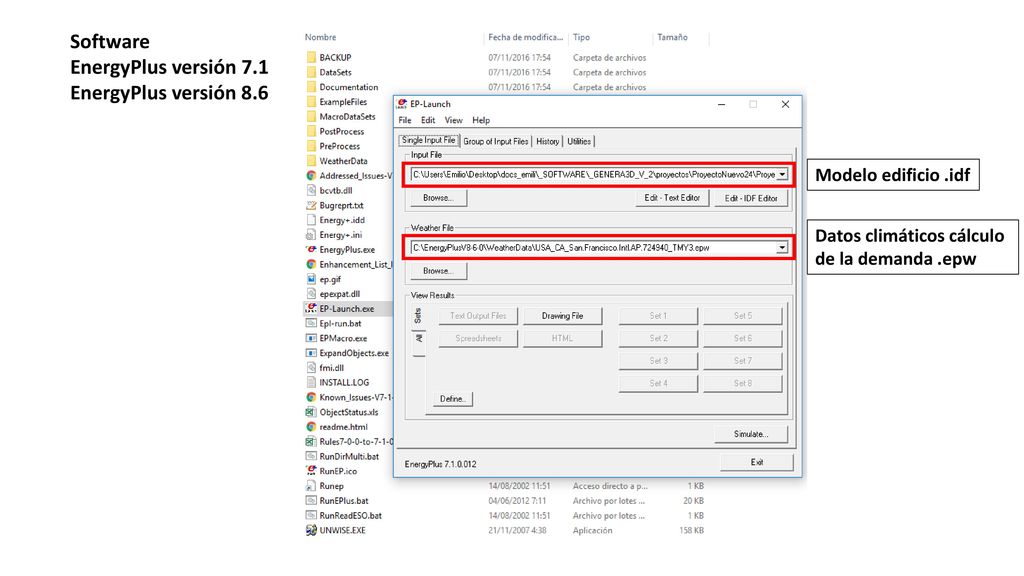The image size is (1024, 576).
Task: Expand the Weather File path dropdown
Action: 782,248
